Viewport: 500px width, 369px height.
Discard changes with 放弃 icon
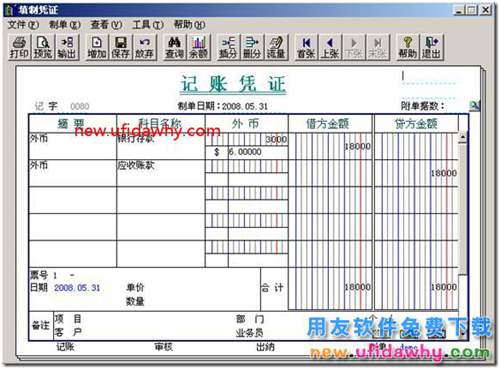144,47
